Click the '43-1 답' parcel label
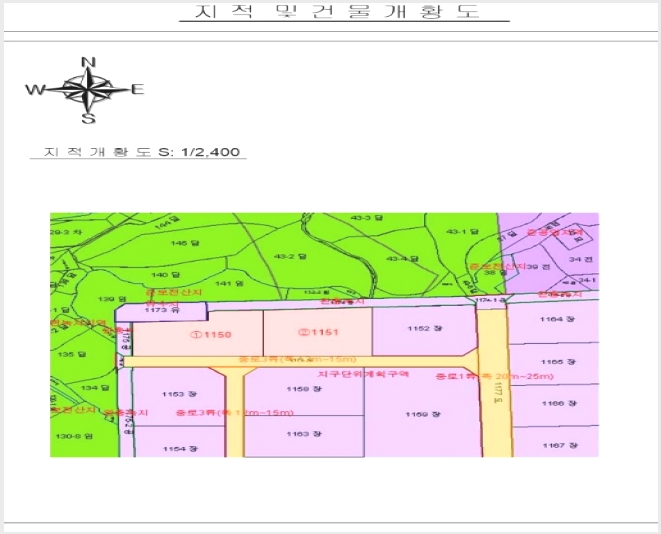The height and width of the screenshot is (534, 661). (462, 231)
